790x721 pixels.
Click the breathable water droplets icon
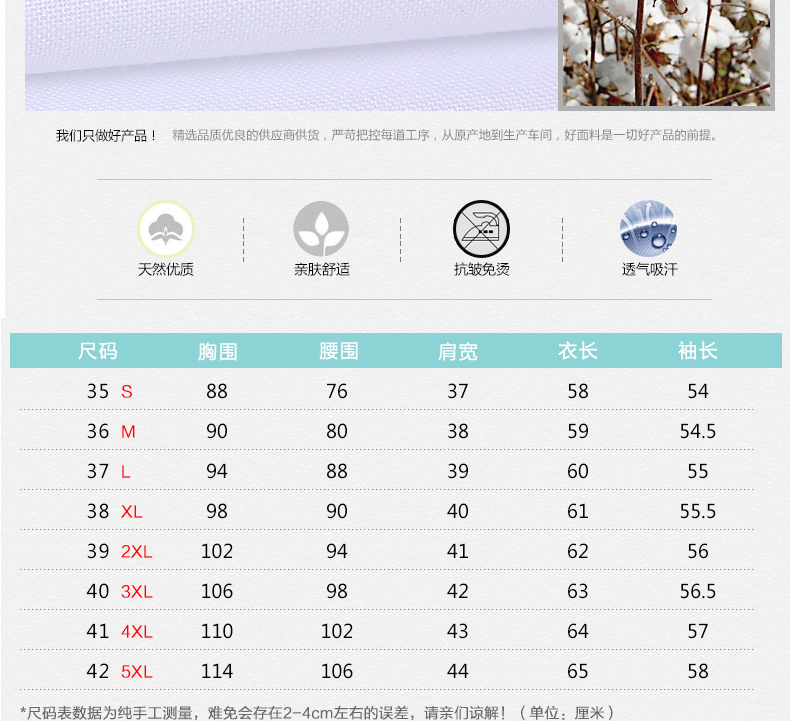pyautogui.click(x=648, y=229)
